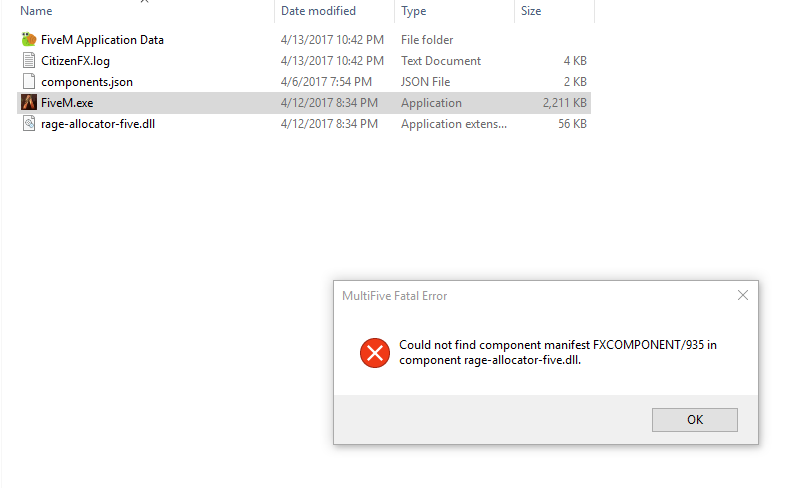794x488 pixels.
Task: Click the error message text in dialog
Action: 558,353
